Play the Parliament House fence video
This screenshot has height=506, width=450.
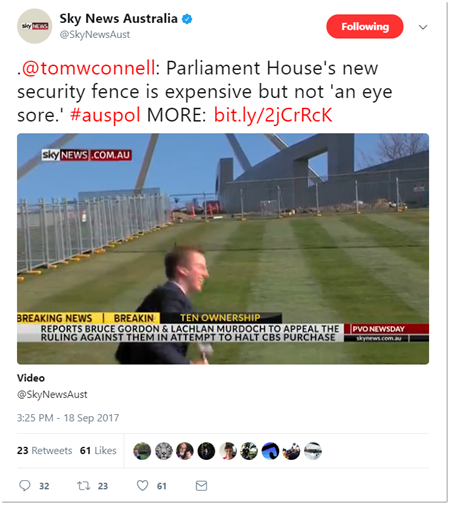click(223, 249)
